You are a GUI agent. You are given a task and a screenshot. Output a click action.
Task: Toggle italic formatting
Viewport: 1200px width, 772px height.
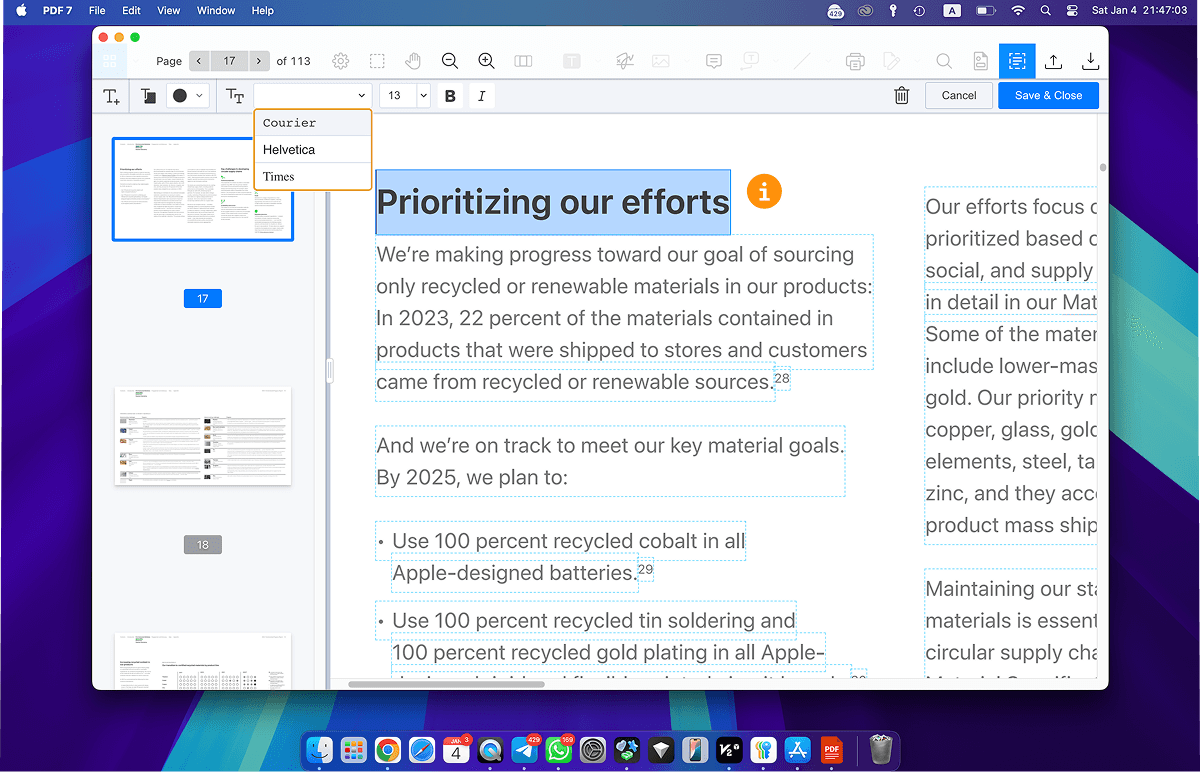click(x=482, y=96)
